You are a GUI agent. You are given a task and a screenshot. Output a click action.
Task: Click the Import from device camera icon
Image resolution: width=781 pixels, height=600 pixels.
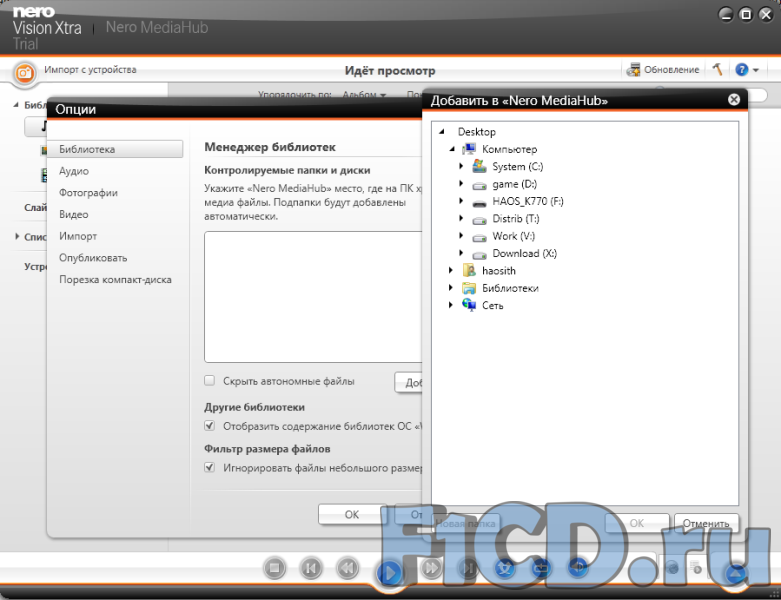24,73
